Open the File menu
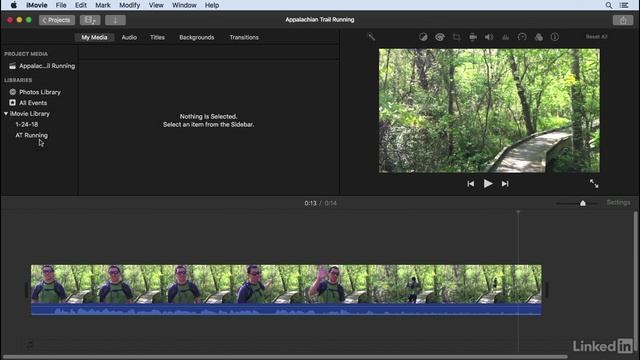This screenshot has height=360, width=640. click(x=61, y=5)
